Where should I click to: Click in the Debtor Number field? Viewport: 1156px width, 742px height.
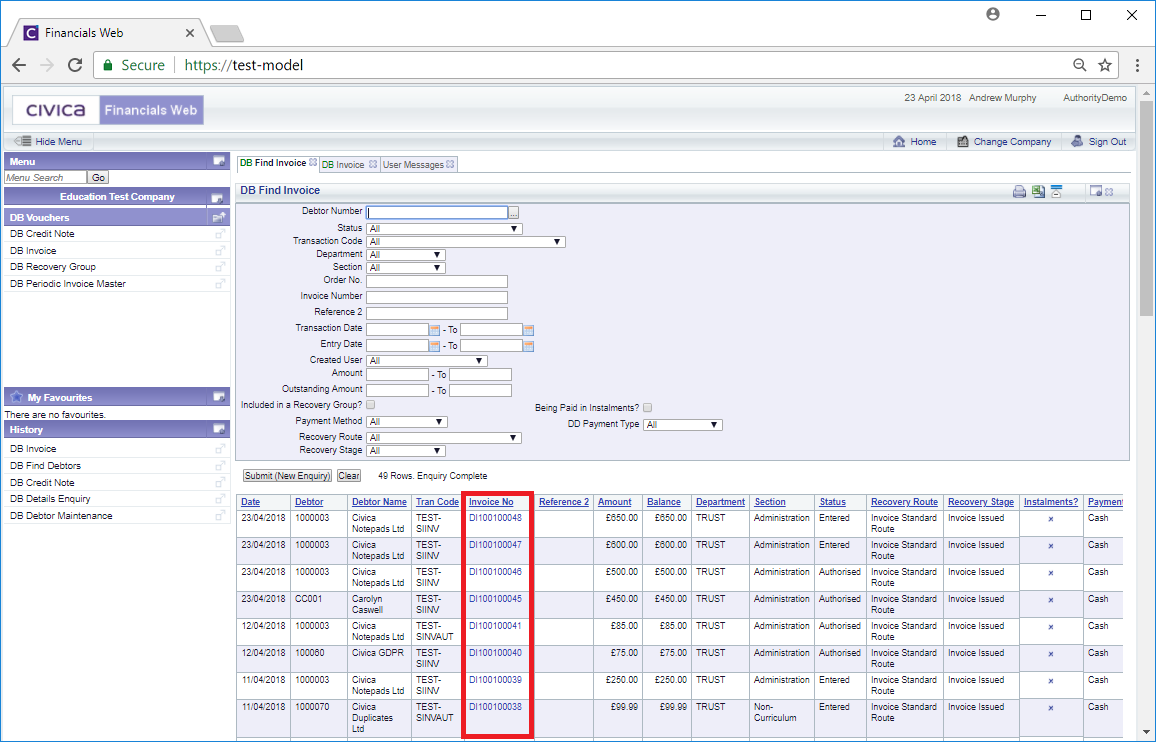pyautogui.click(x=437, y=212)
